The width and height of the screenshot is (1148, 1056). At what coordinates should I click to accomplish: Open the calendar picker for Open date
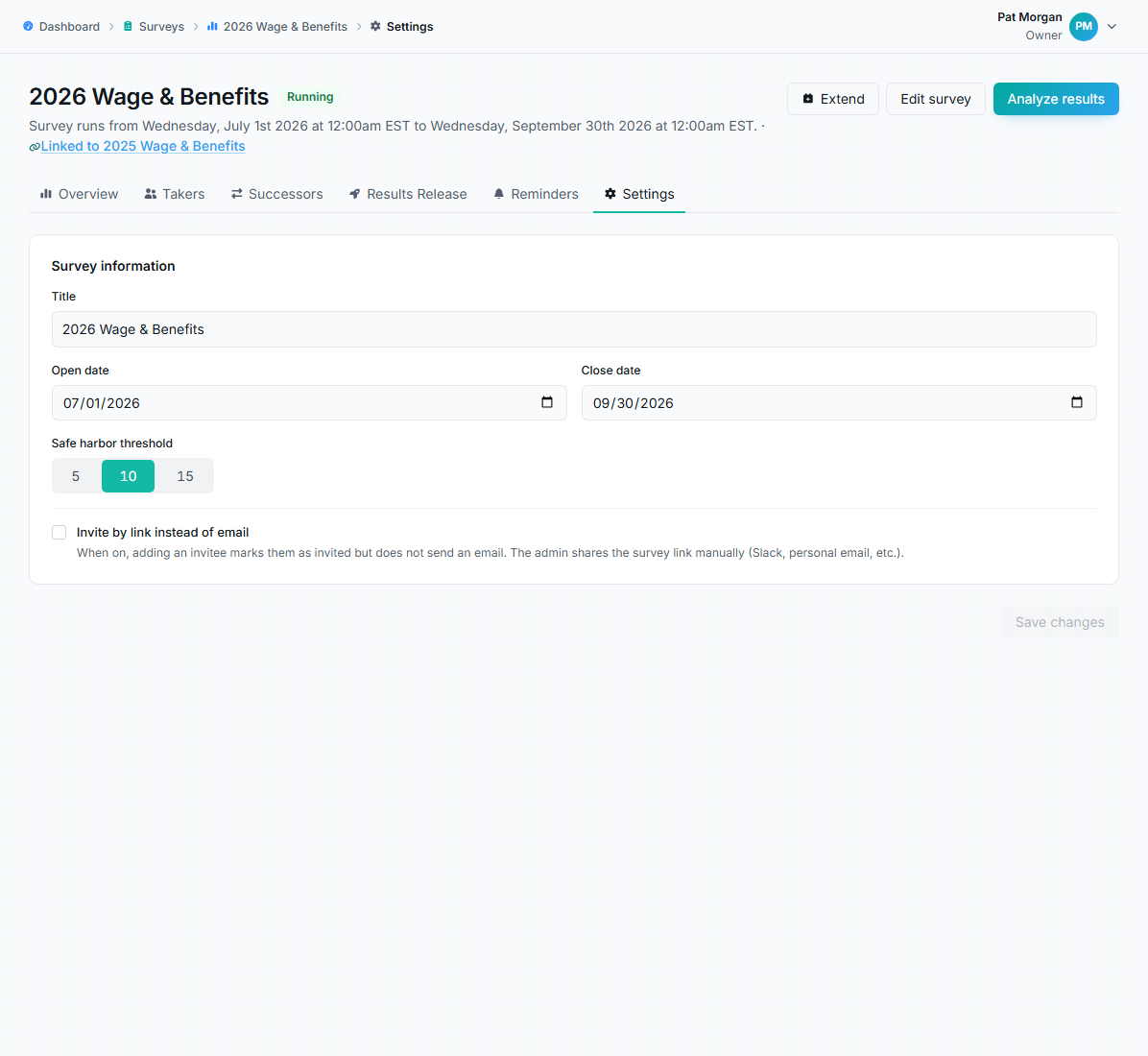[547, 402]
